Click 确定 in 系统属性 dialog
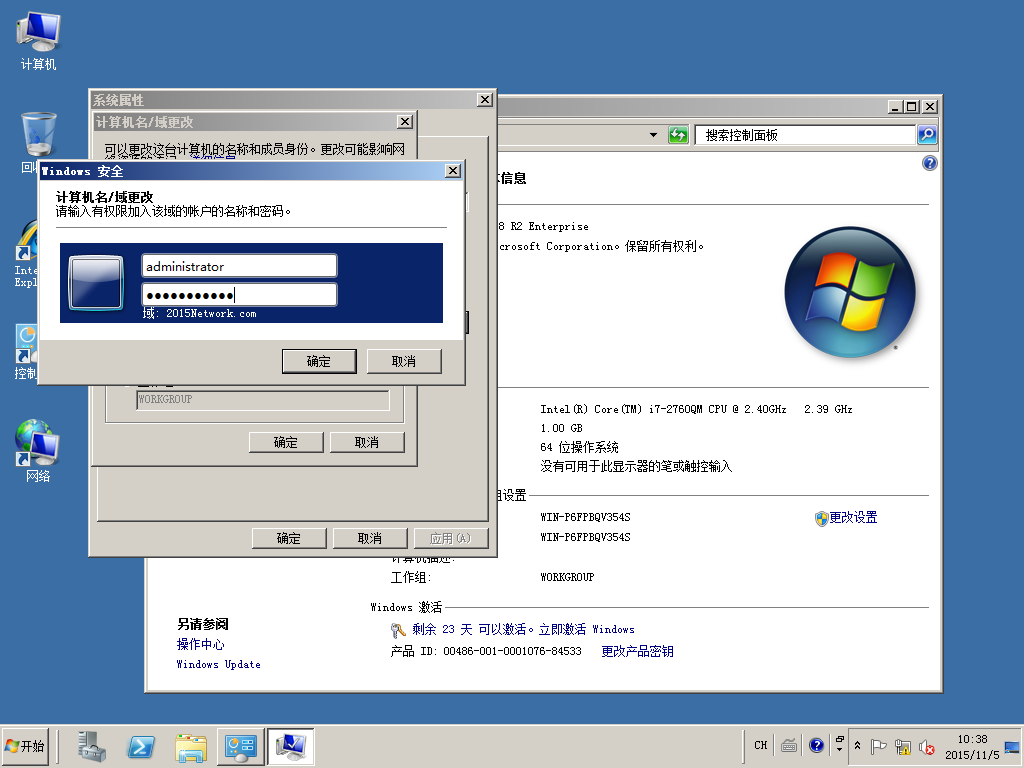The height and width of the screenshot is (768, 1024). click(289, 538)
